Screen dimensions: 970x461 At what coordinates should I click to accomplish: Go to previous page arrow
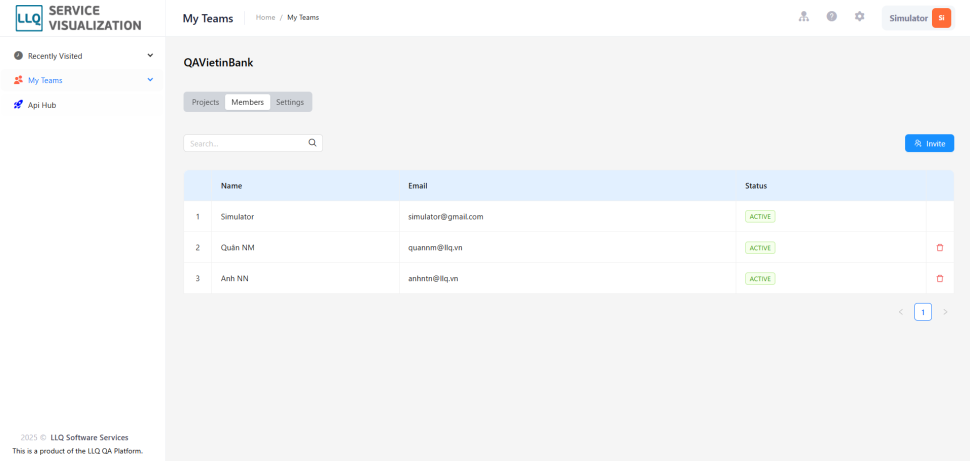coord(901,312)
